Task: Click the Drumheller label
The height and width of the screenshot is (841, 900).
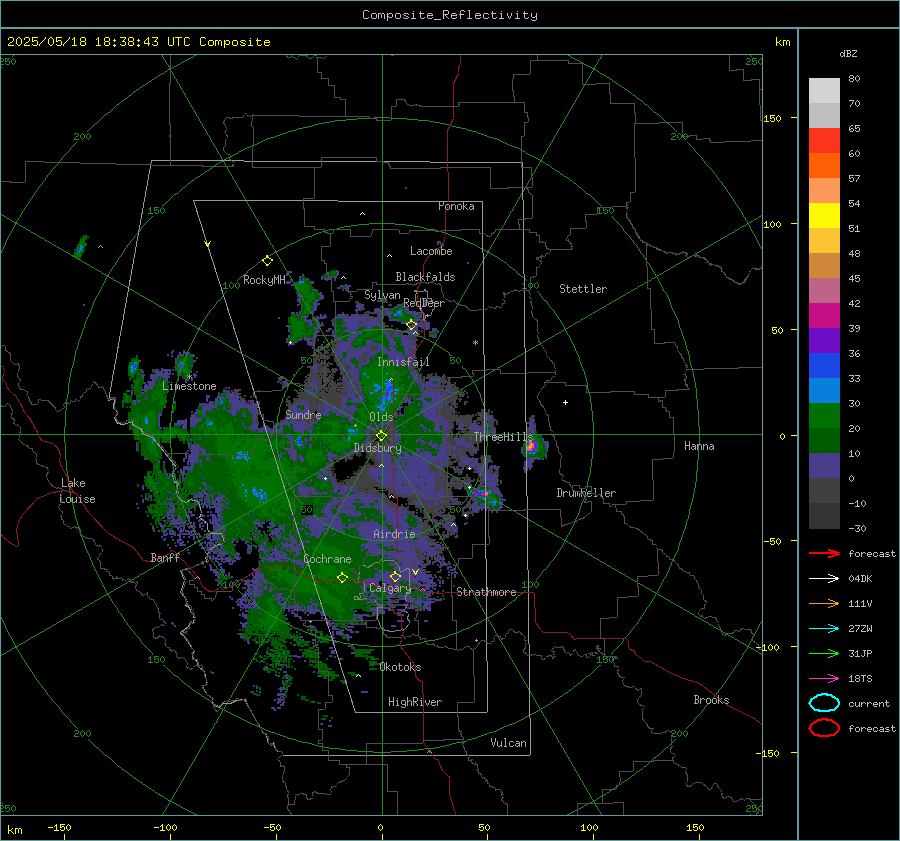Action: [586, 493]
